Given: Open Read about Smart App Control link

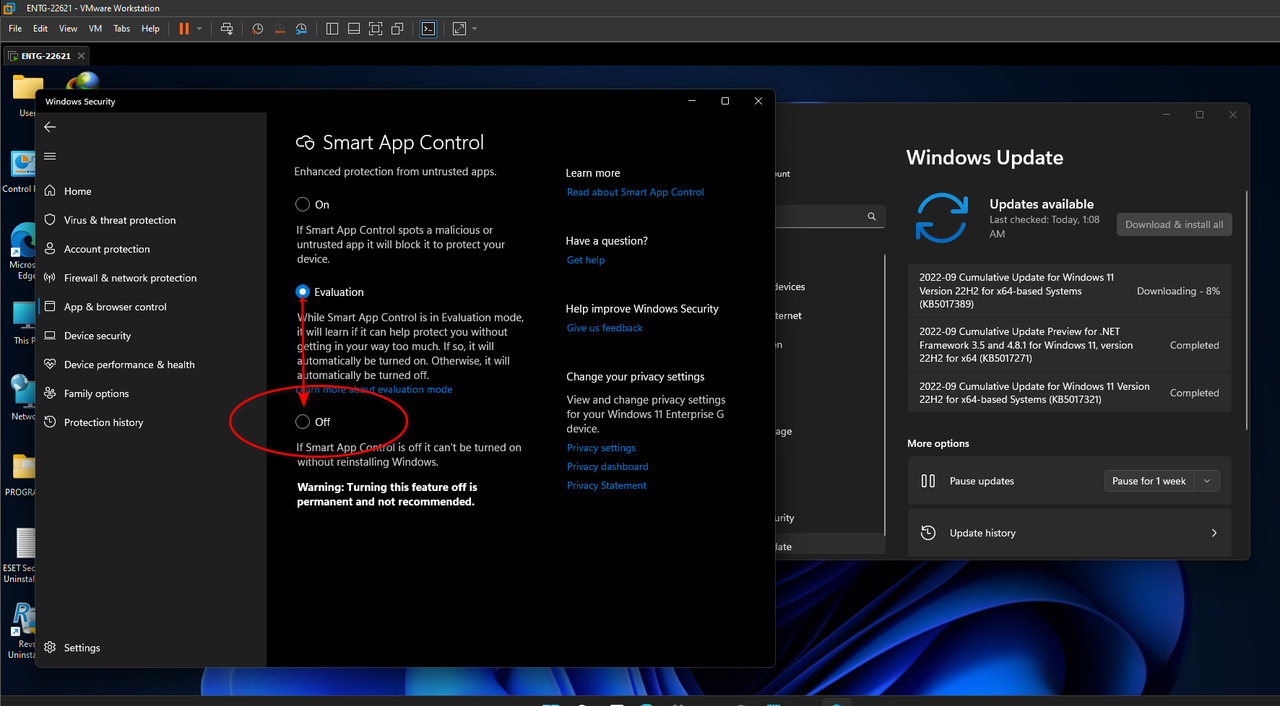Looking at the screenshot, I should pyautogui.click(x=635, y=192).
